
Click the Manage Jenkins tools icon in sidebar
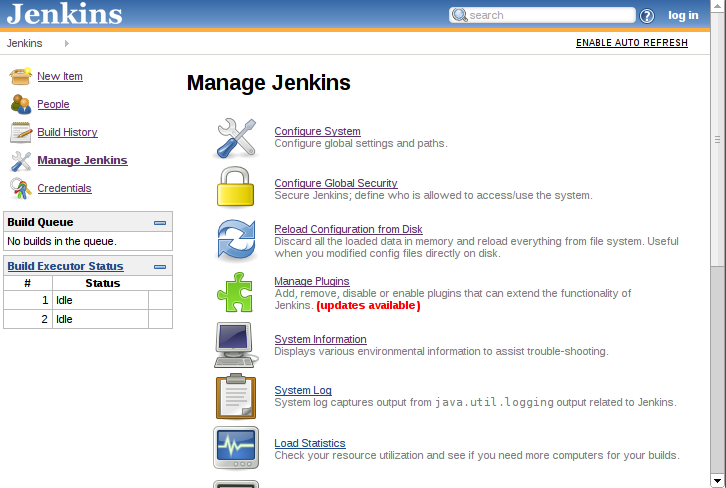(20, 161)
